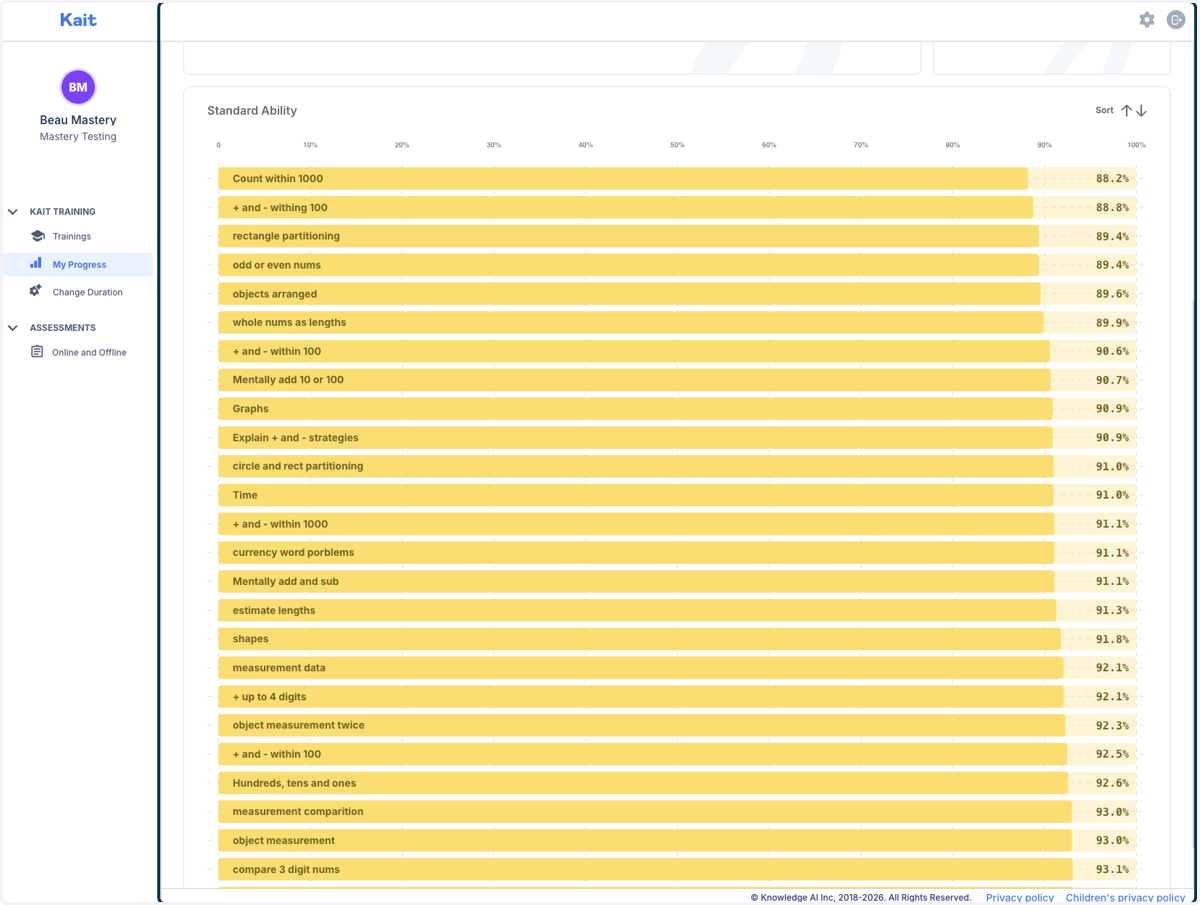Click the Beau Mastery user name
This screenshot has width=1200, height=905.
[x=78, y=120]
